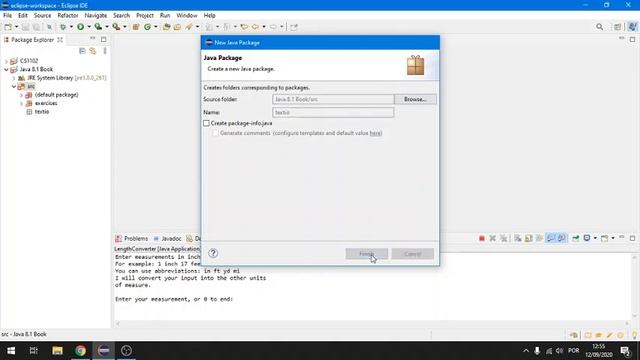The height and width of the screenshot is (360, 640).
Task: Click the Source folder text field
Action: coord(333,99)
